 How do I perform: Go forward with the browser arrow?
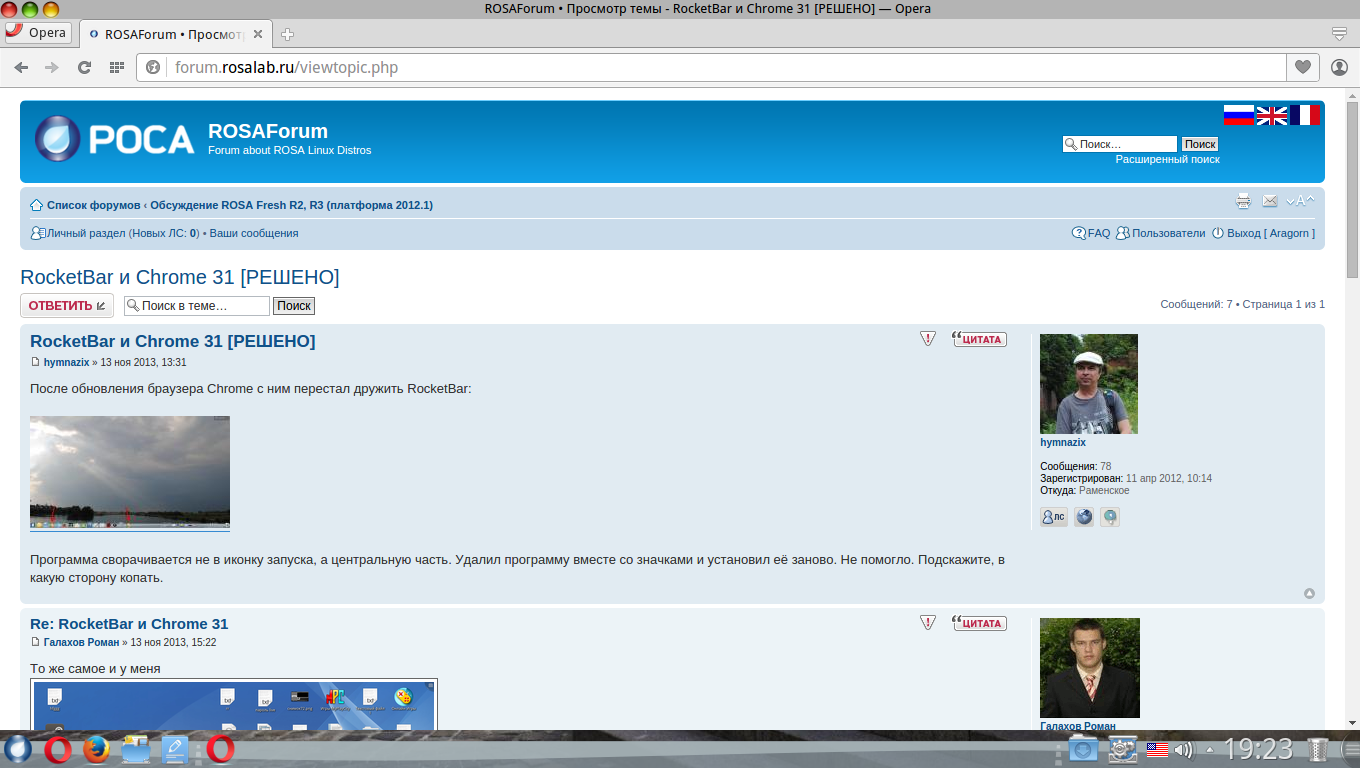52,67
